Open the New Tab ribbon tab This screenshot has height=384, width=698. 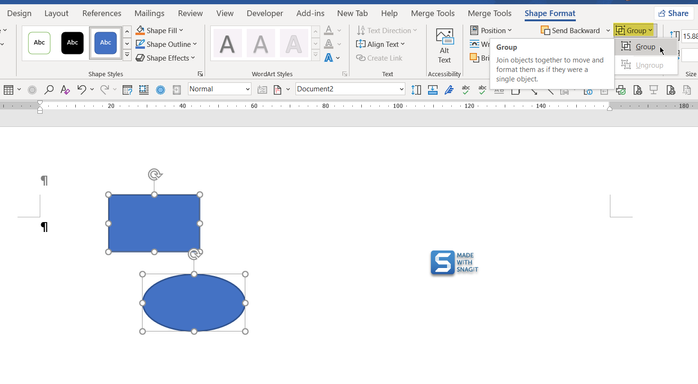pos(353,13)
